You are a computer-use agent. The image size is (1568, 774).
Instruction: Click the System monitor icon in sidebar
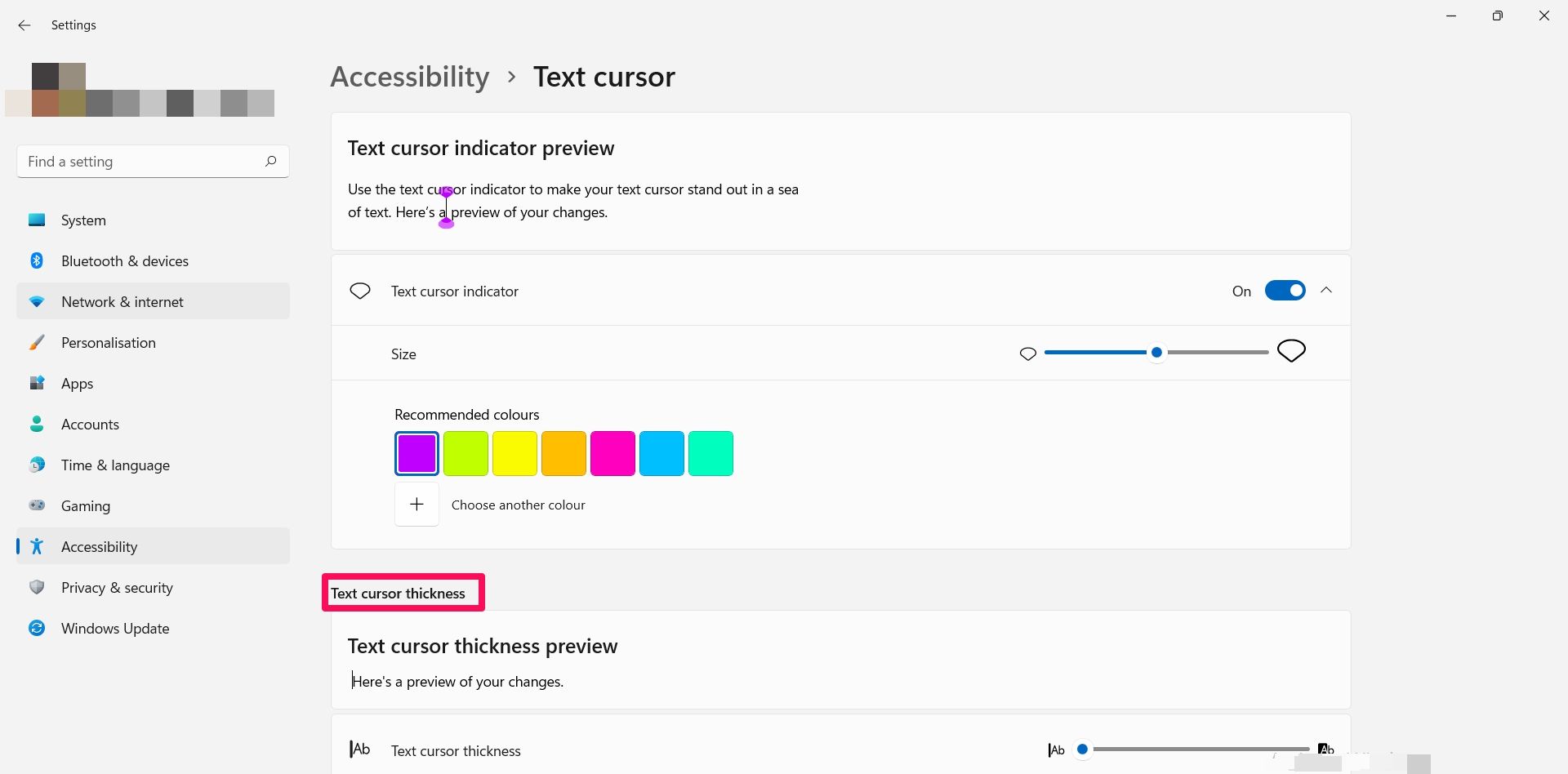pyautogui.click(x=37, y=220)
